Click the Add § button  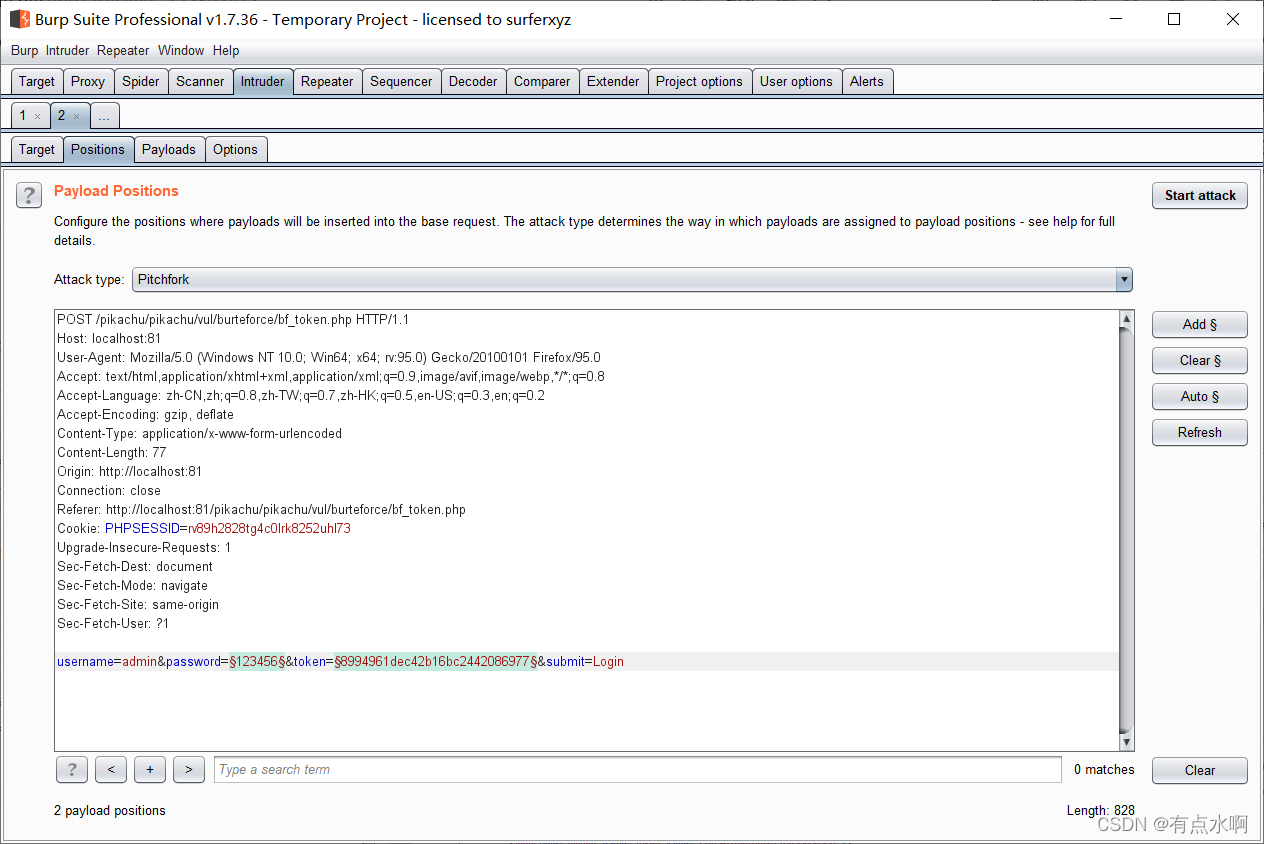[1200, 325]
